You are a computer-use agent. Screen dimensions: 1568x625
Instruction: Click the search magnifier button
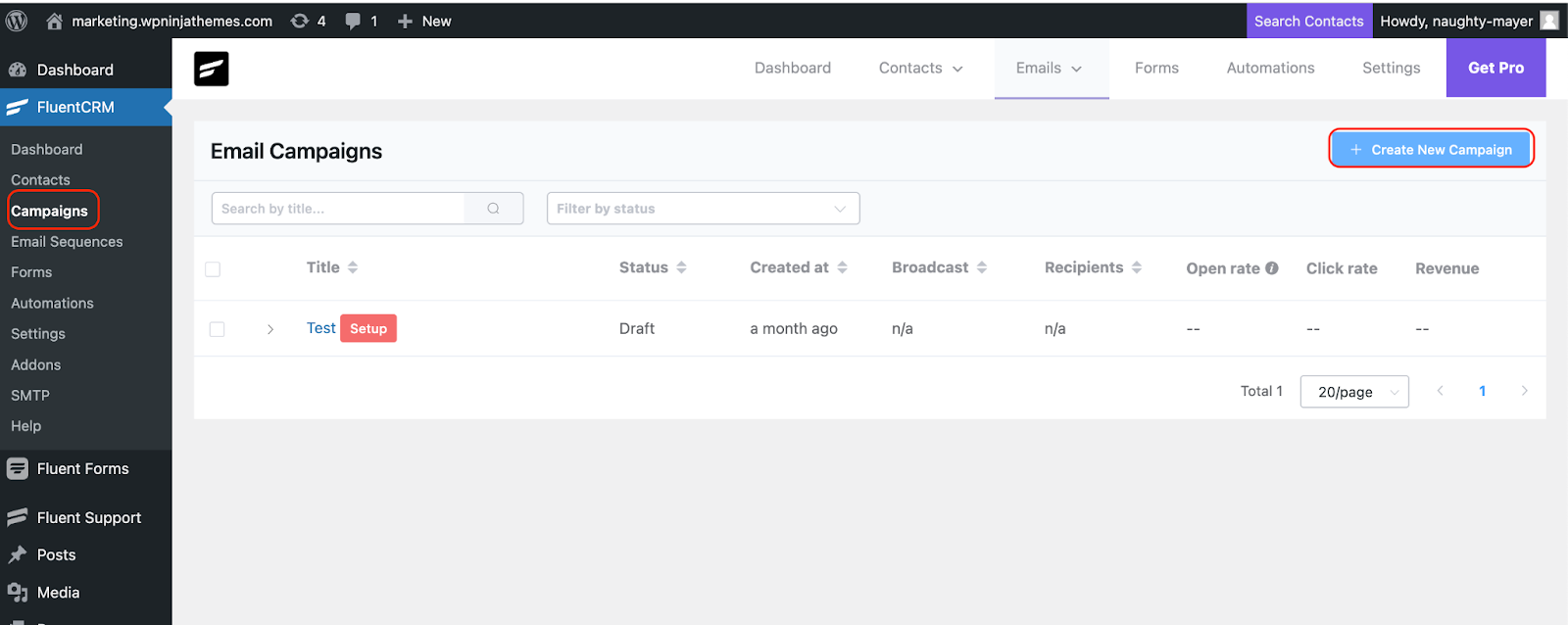click(x=494, y=209)
